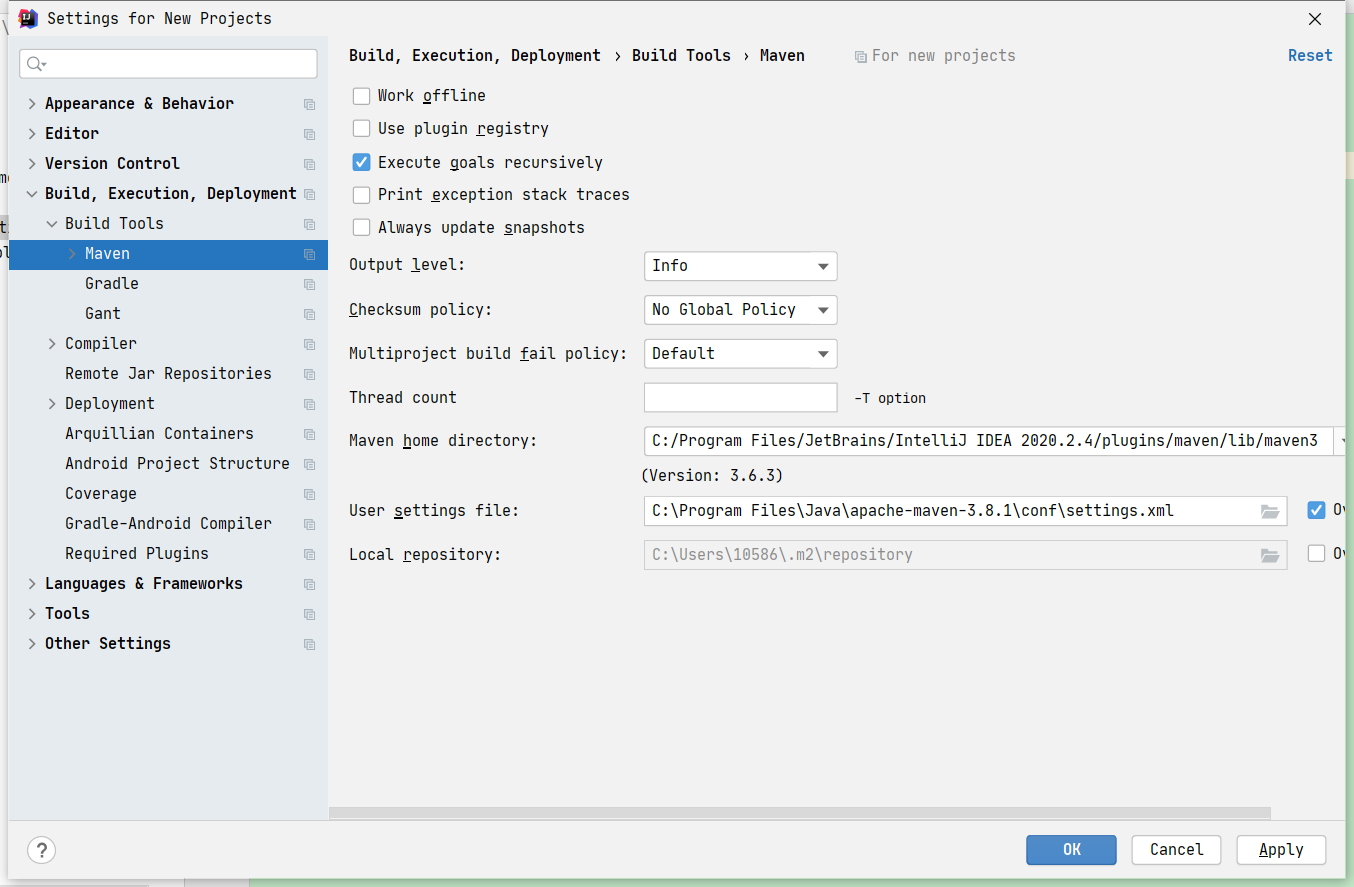Click the Reset link
The width and height of the screenshot is (1354, 887).
click(1310, 56)
